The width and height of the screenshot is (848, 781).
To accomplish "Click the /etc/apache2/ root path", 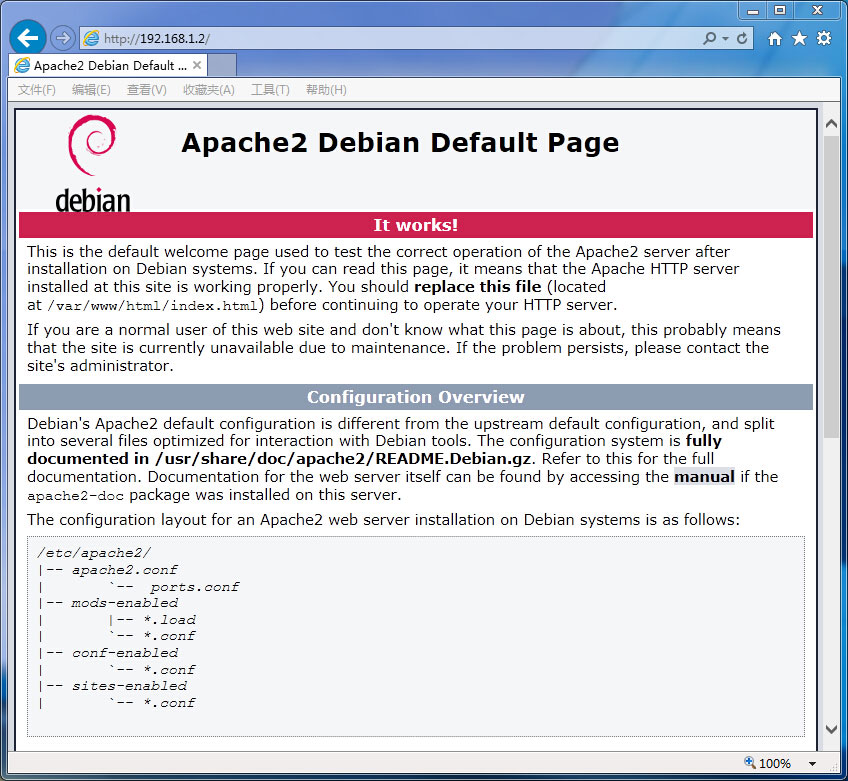I will (x=94, y=553).
